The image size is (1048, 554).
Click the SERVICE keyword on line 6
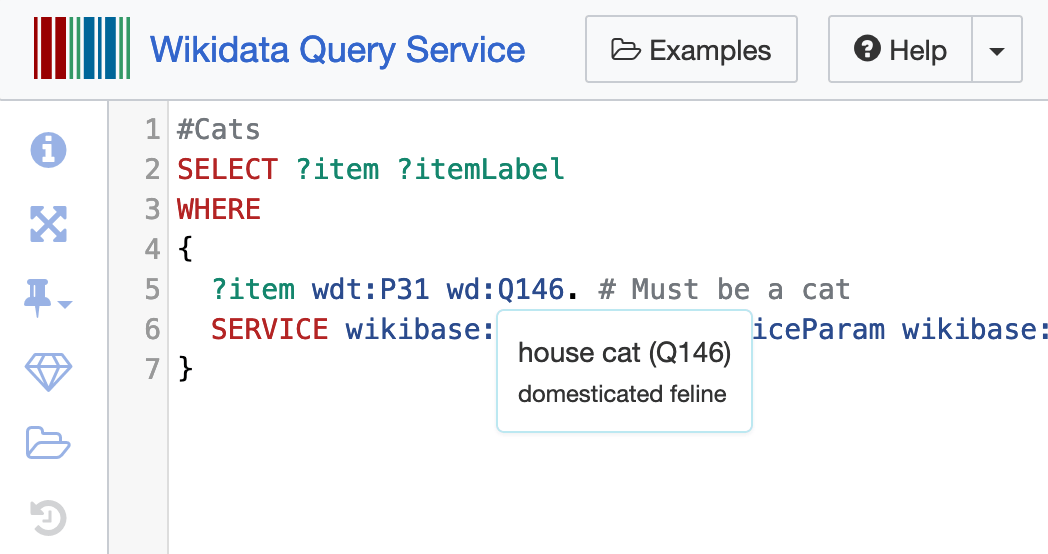point(269,329)
